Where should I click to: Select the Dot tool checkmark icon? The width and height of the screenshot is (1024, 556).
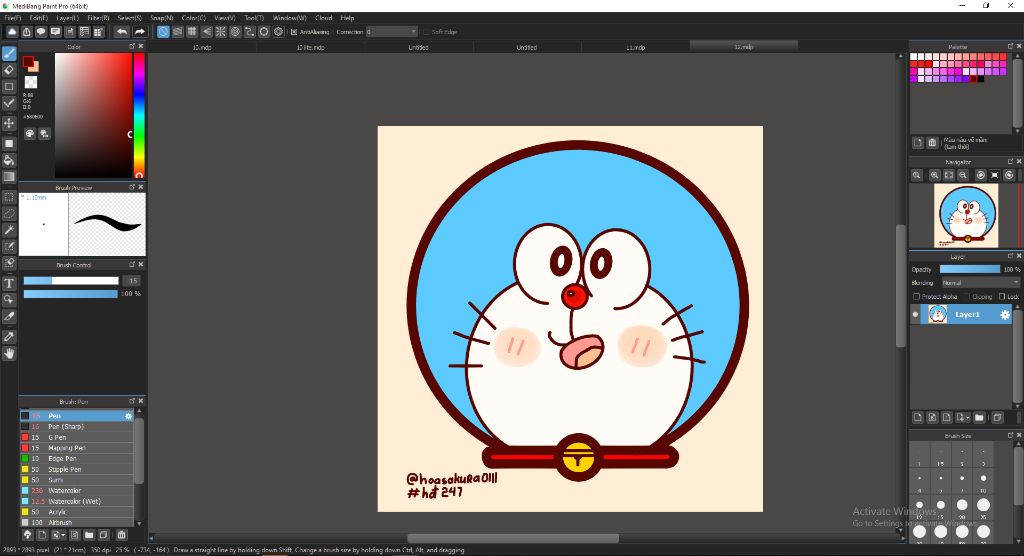9,103
